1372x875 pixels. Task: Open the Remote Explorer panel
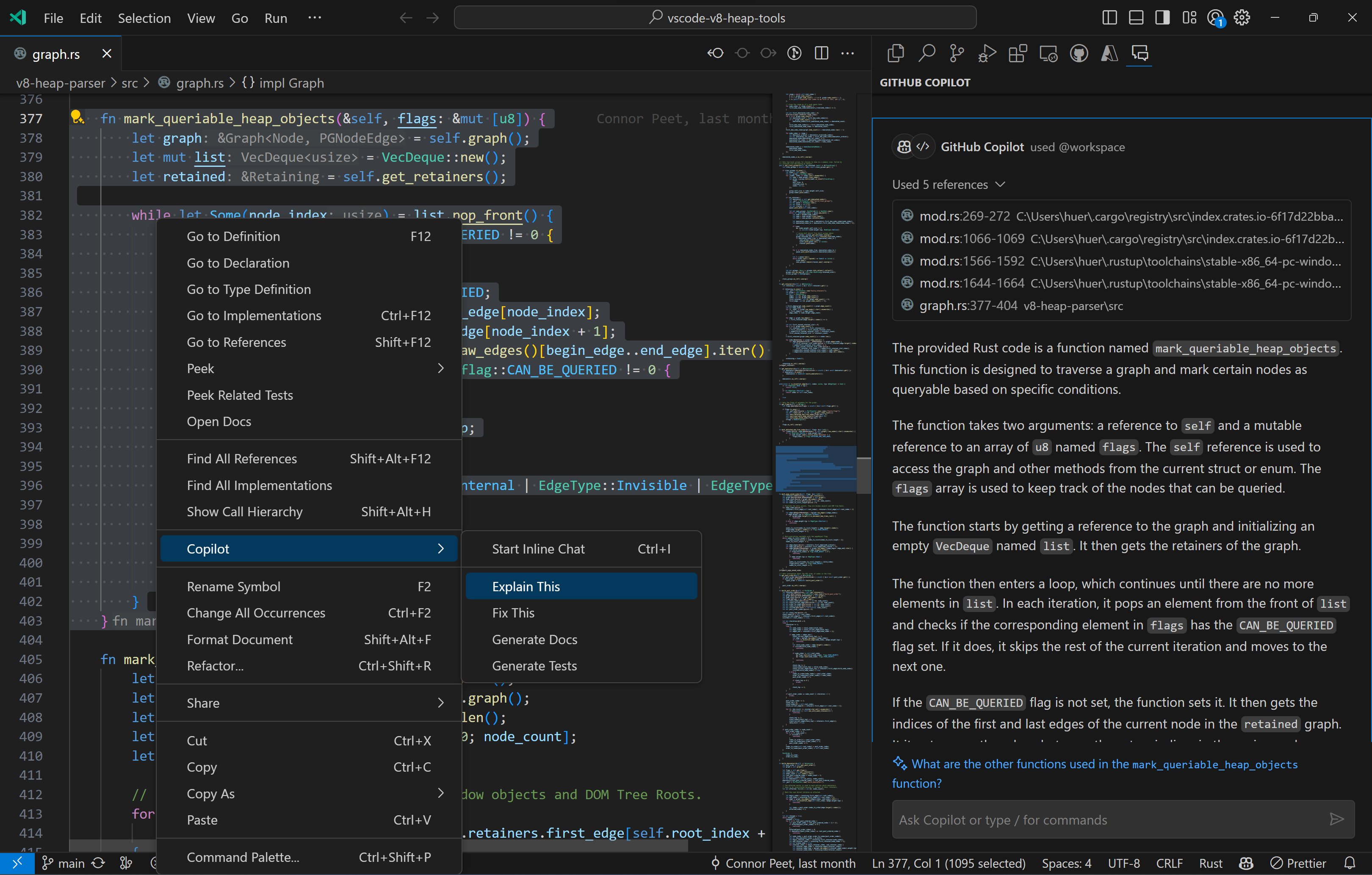[1048, 53]
